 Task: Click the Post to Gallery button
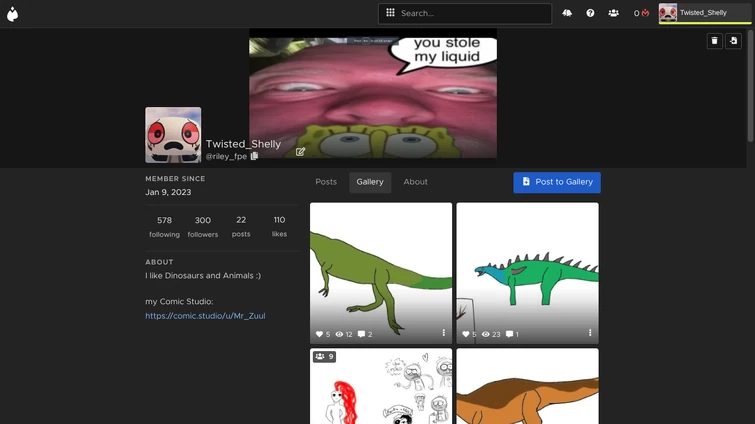pos(557,182)
